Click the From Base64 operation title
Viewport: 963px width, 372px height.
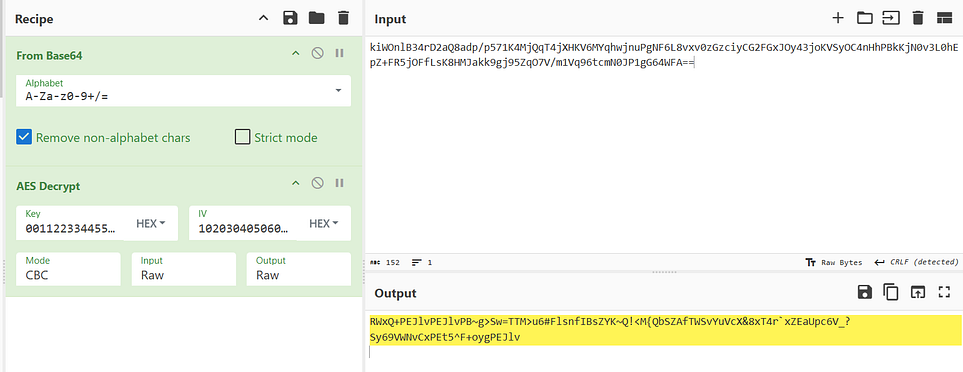pyautogui.click(x=49, y=56)
